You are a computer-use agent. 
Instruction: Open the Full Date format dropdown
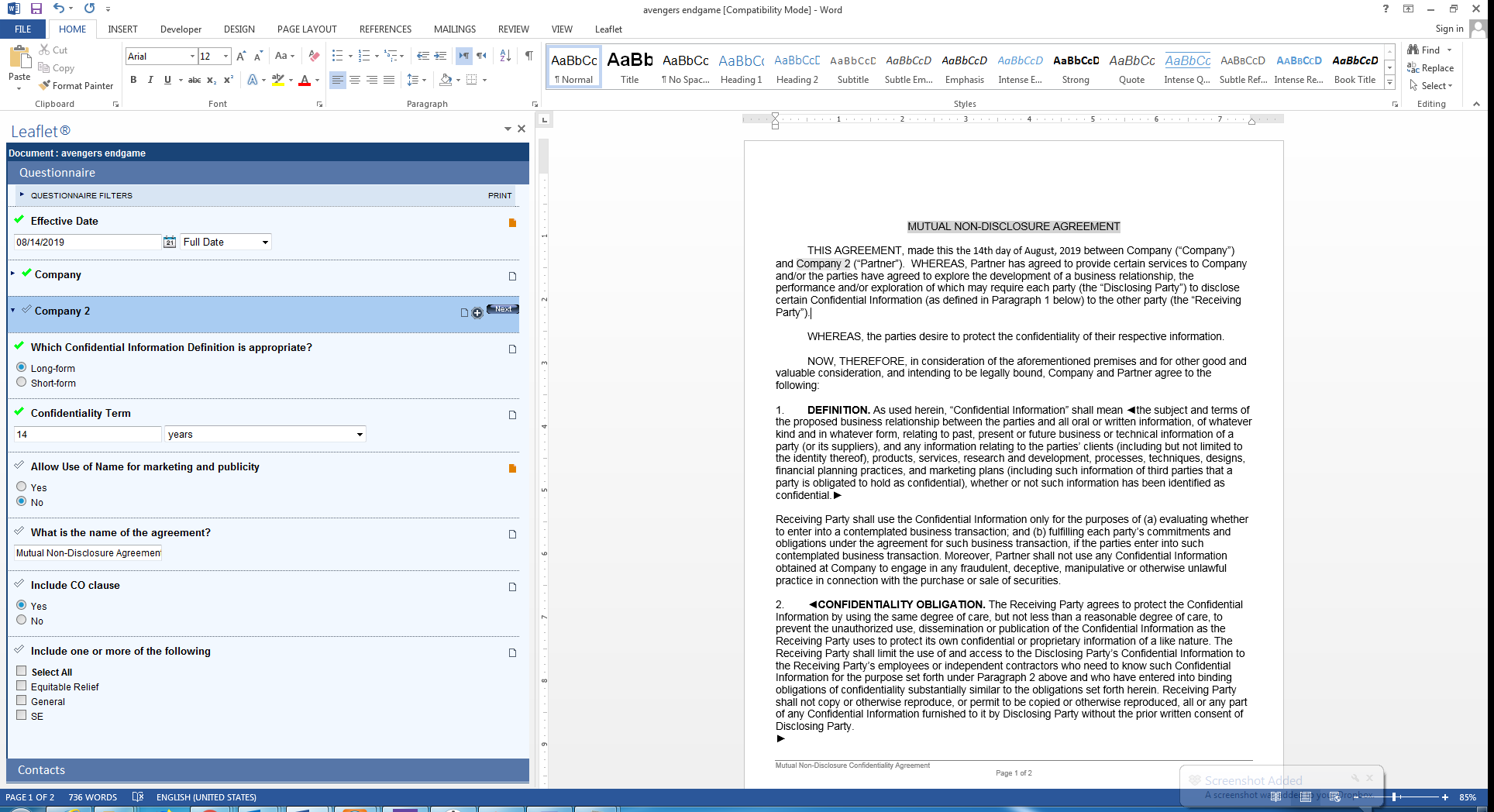[x=265, y=243]
